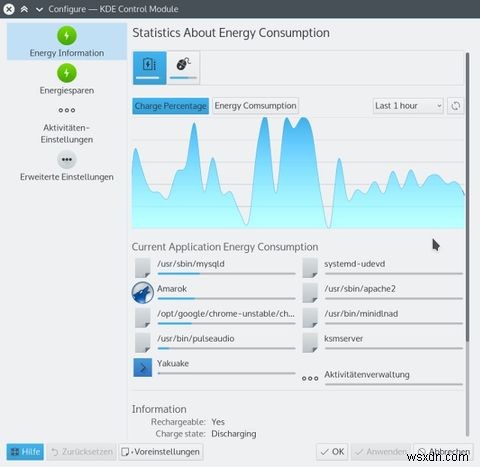Click the Yakuake energy usage bar

[227, 373]
